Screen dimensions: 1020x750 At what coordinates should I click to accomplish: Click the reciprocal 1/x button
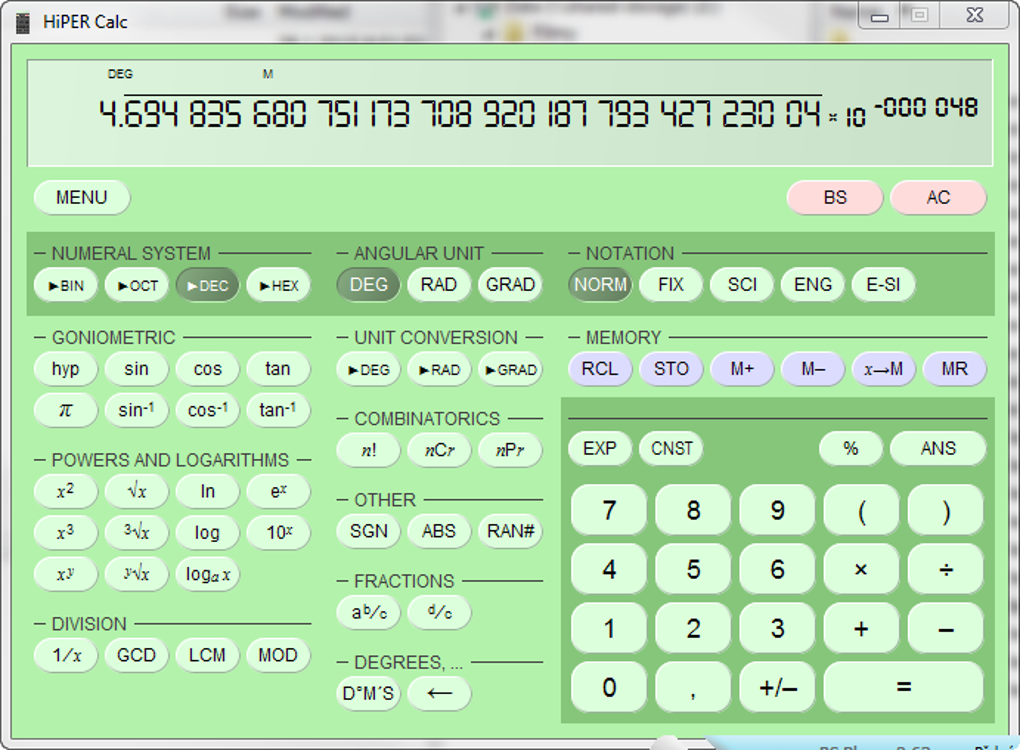pos(66,655)
